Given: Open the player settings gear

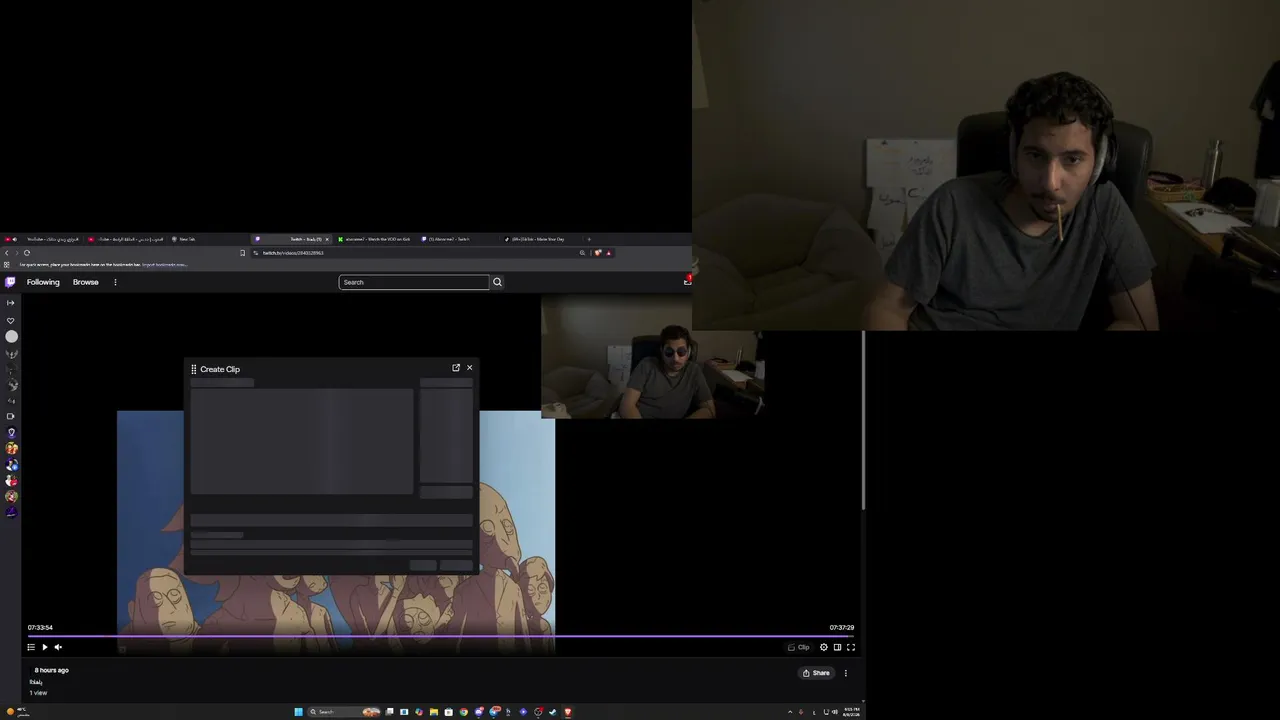Looking at the screenshot, I should 824,647.
